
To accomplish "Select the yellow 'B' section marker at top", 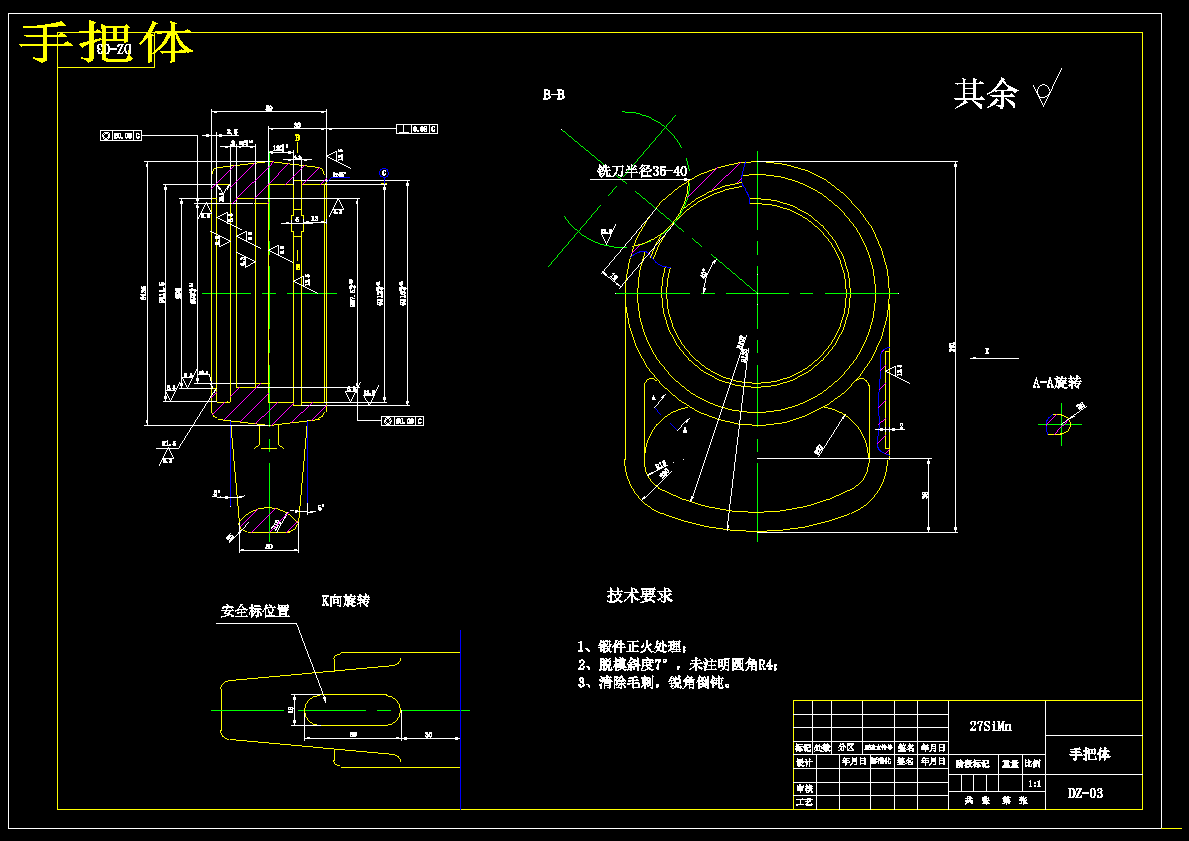I will point(297,137).
